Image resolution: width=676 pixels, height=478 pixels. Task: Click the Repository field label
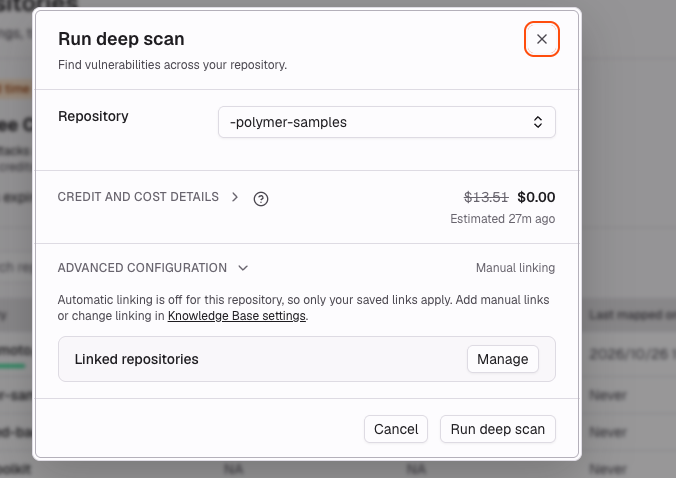click(x=93, y=116)
